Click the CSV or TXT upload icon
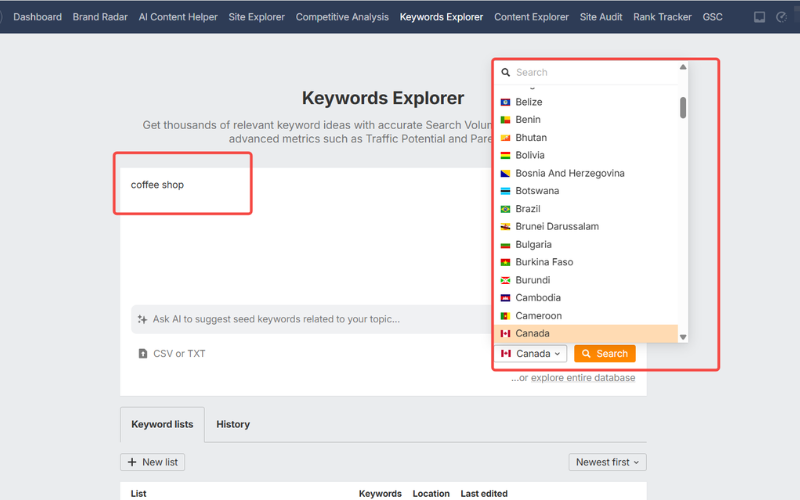The height and width of the screenshot is (500, 800). 143,354
